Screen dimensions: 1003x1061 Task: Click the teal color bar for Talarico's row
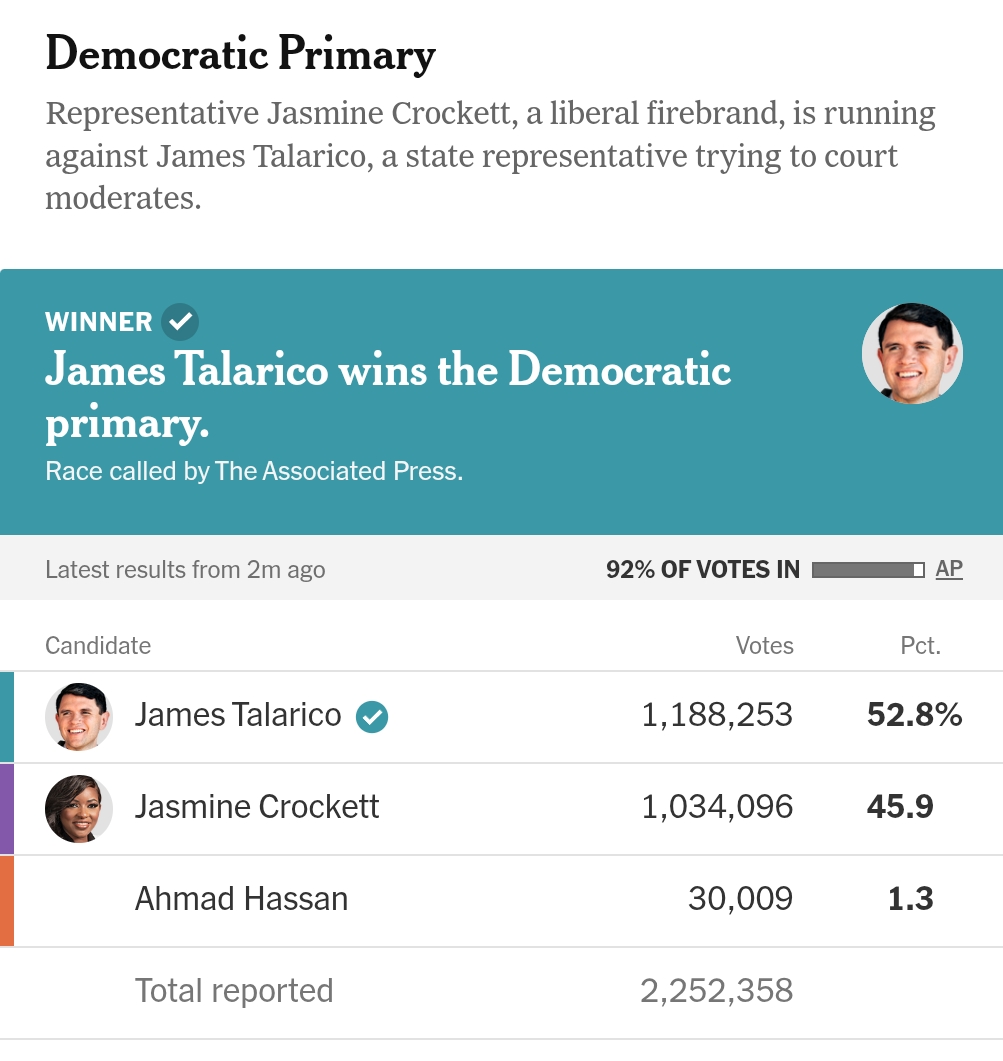[x=7, y=716]
